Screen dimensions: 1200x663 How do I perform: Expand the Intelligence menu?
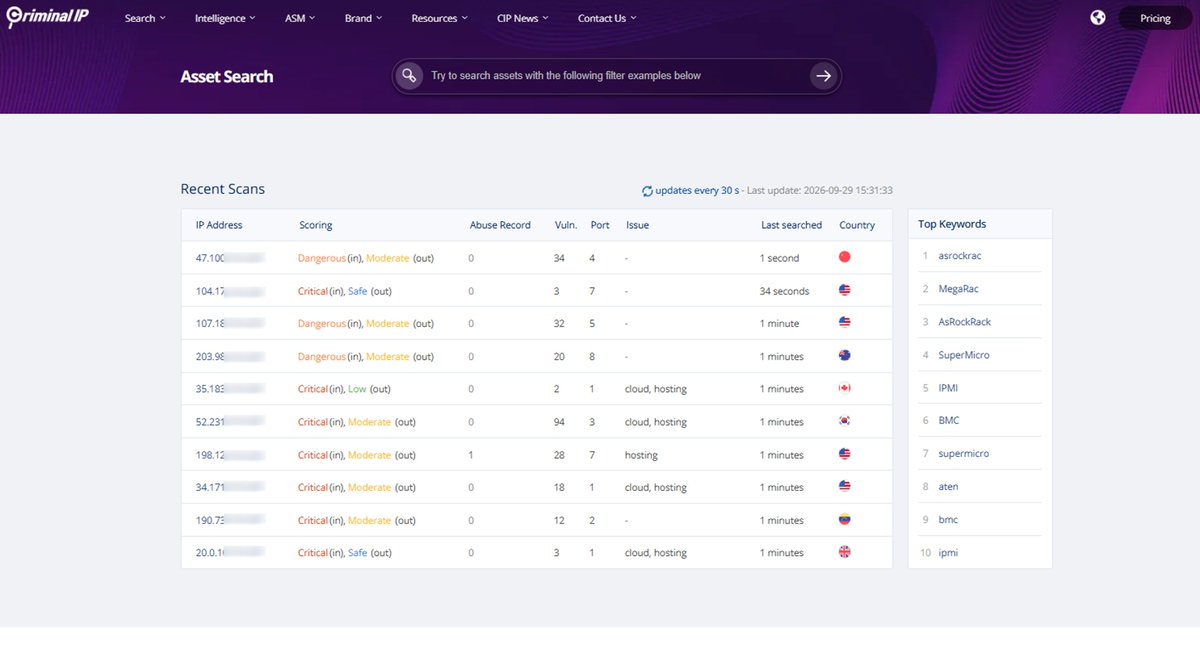pos(225,18)
